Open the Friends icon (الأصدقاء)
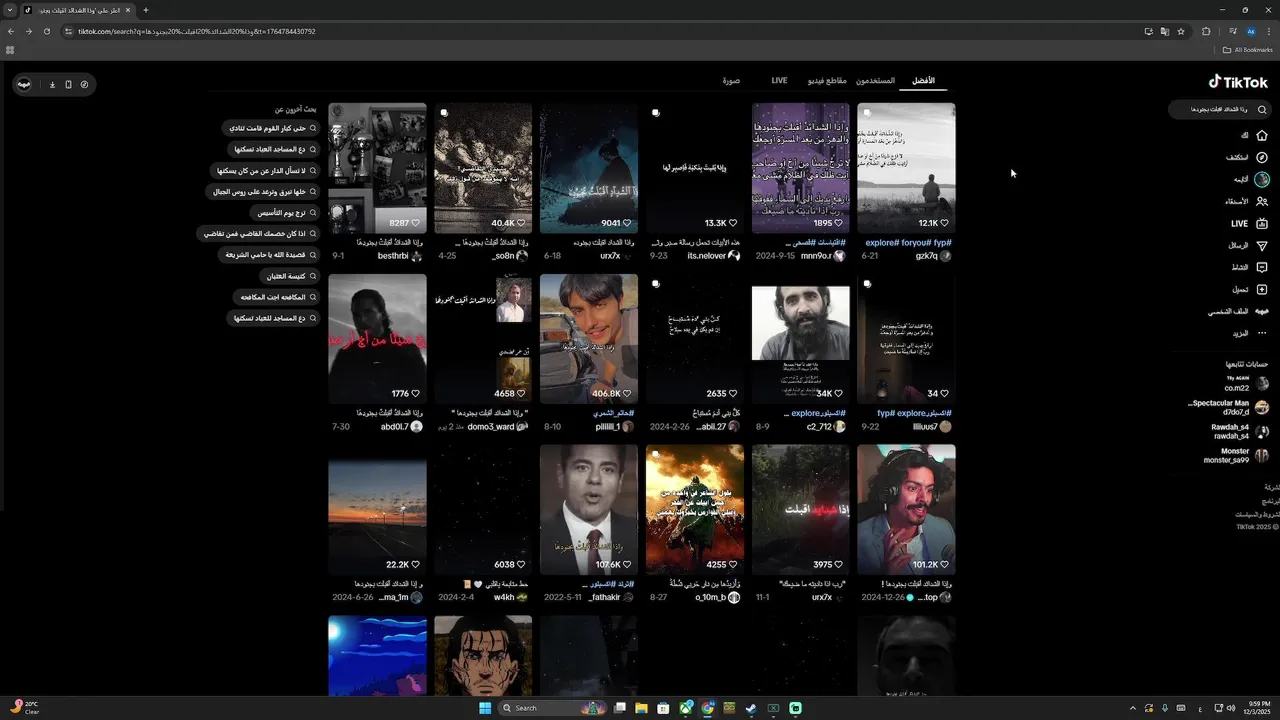The height and width of the screenshot is (720, 1280). click(1262, 201)
